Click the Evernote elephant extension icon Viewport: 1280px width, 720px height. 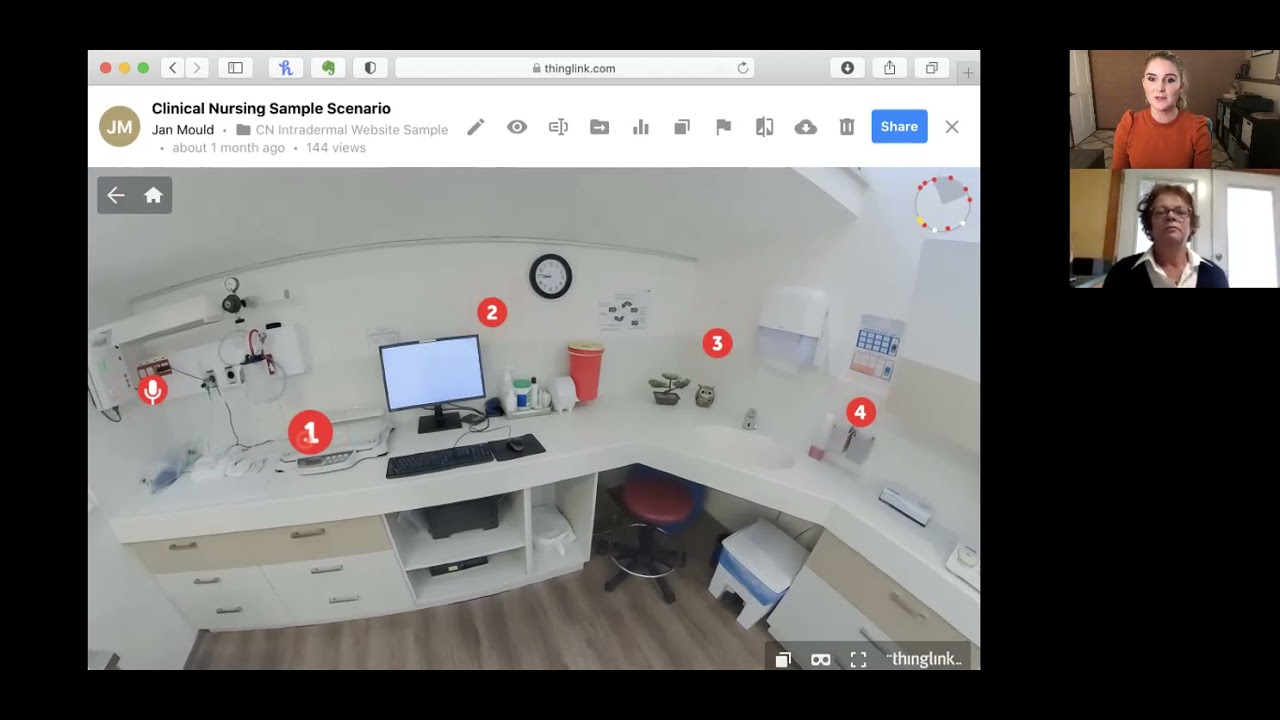(x=328, y=68)
